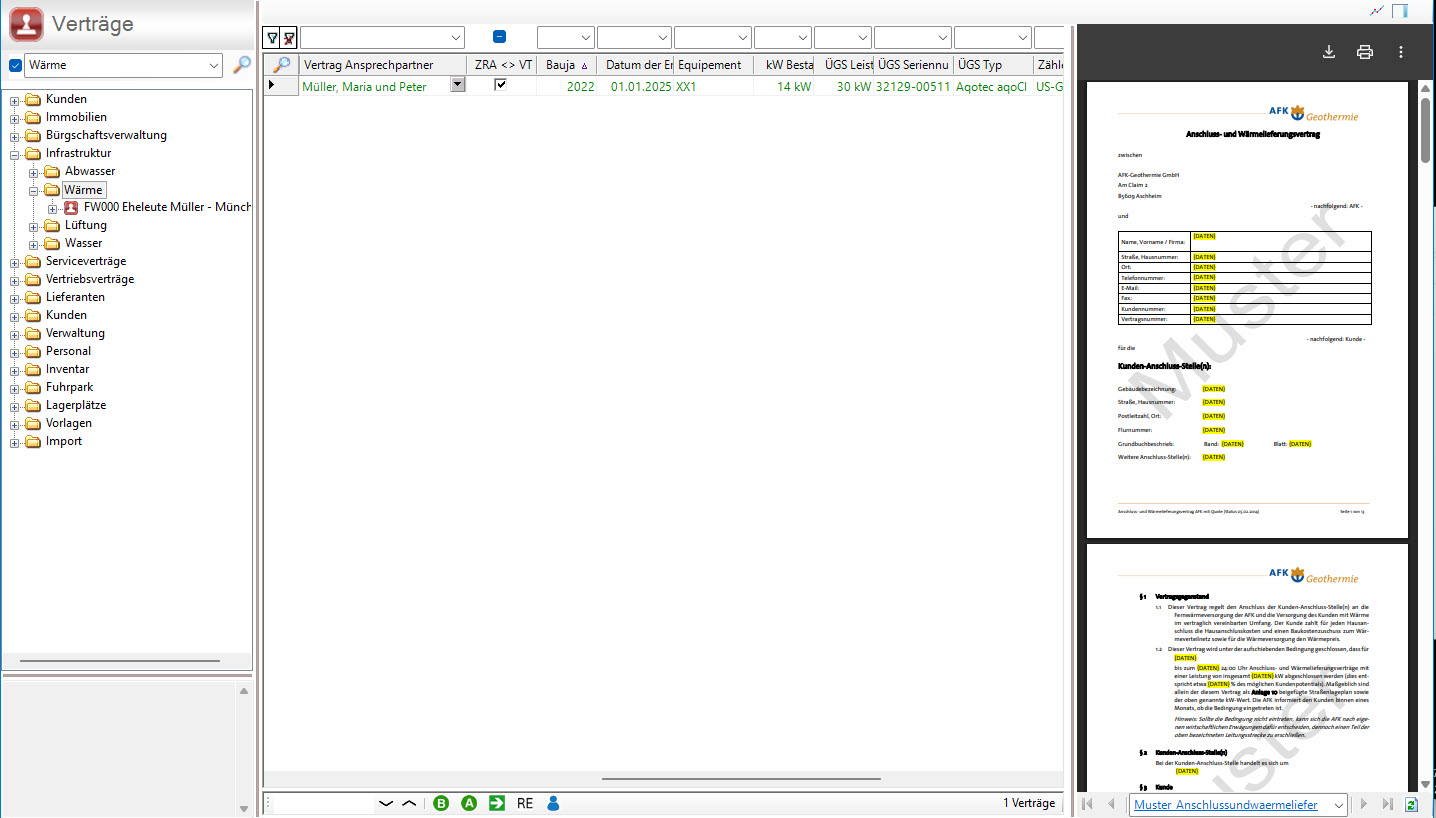Click the green B circle icon
The height and width of the screenshot is (818, 1436).
coord(441,803)
